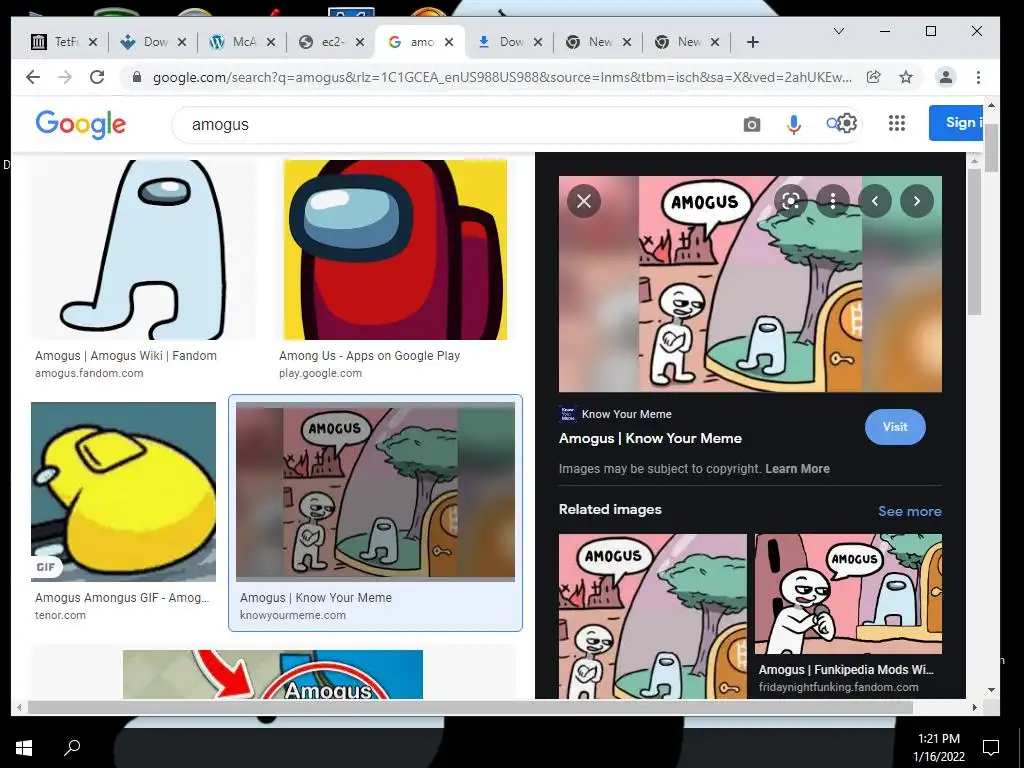Screen dimensions: 1024x768
Task: Open the Windows notification center
Action: pos(991,747)
